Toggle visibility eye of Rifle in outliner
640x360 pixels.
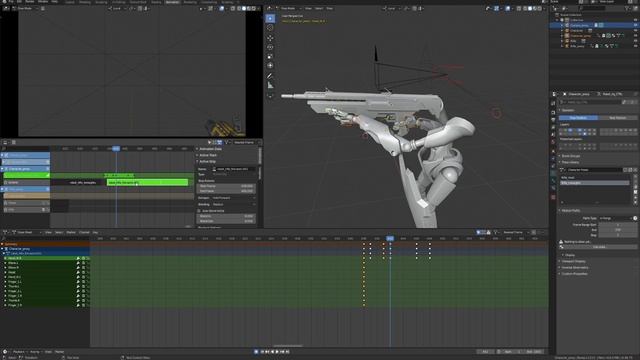coord(635,41)
